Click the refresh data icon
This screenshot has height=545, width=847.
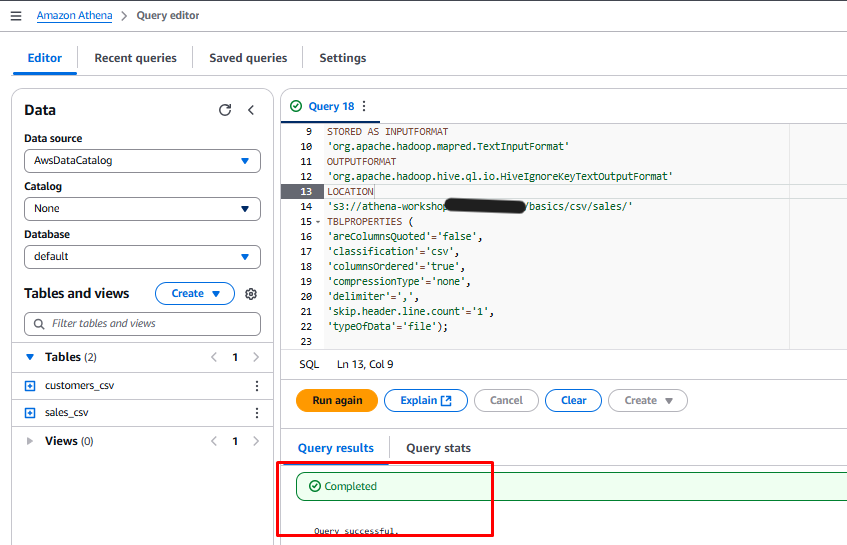[x=225, y=110]
